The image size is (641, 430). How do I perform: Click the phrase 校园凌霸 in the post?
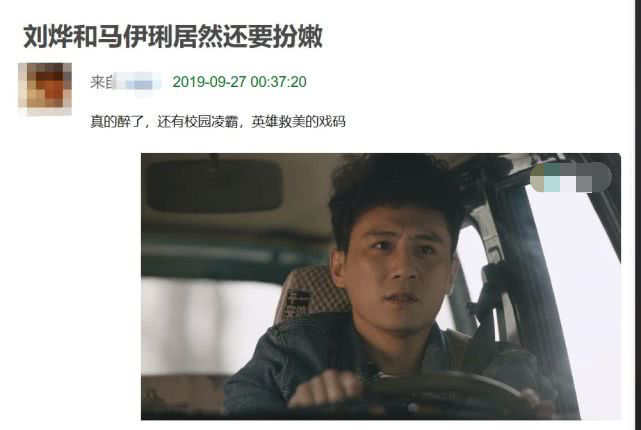click(211, 122)
